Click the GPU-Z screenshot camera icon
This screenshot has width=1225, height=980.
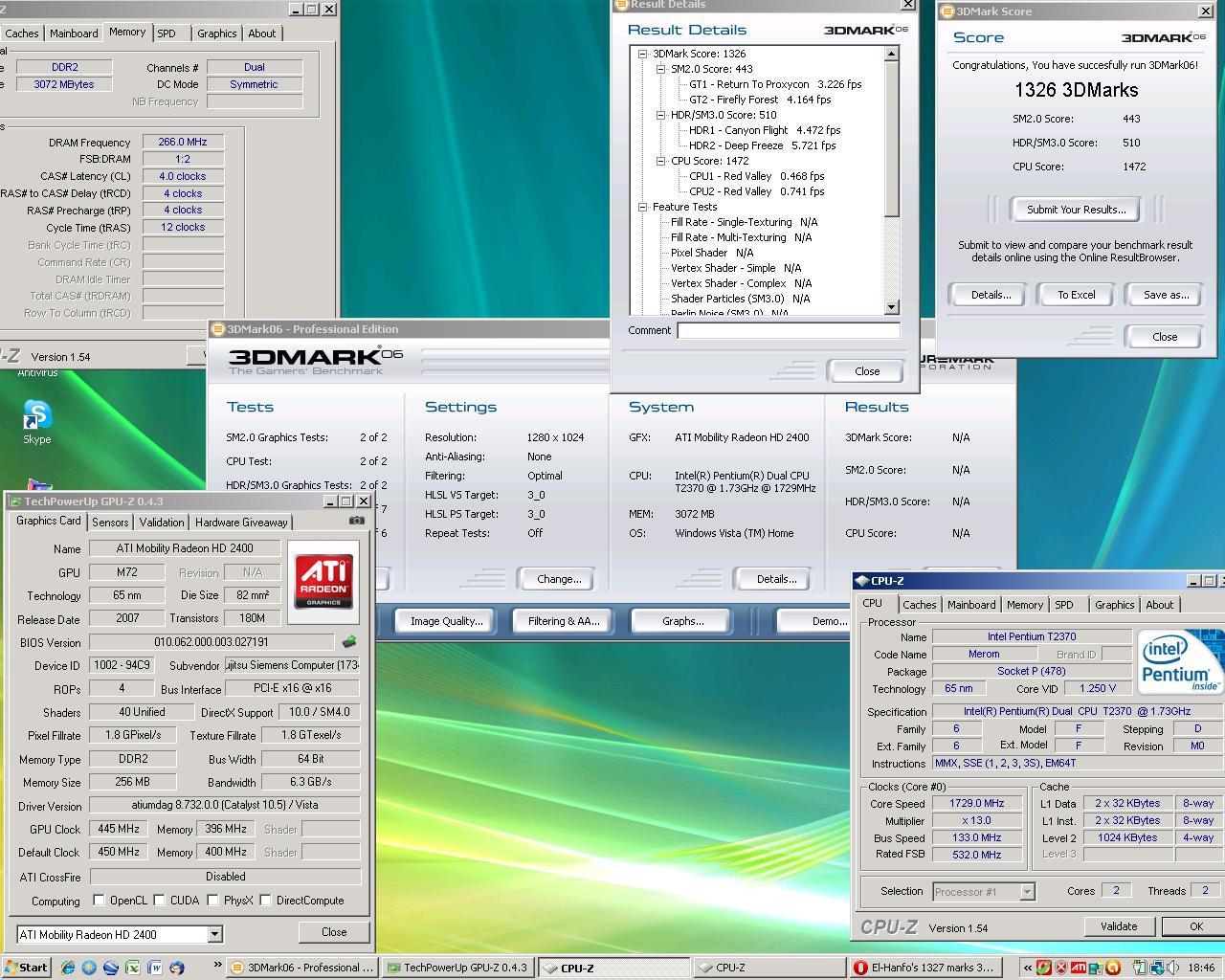(357, 521)
